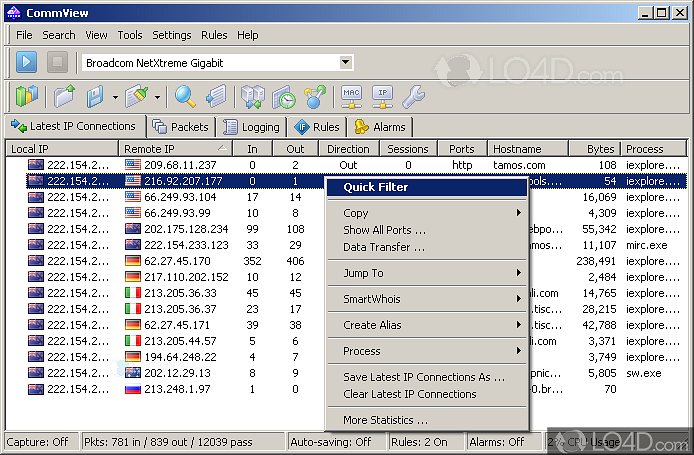Click the go-to-packet arrow sheets icon
This screenshot has height=455, width=694.
point(216,96)
